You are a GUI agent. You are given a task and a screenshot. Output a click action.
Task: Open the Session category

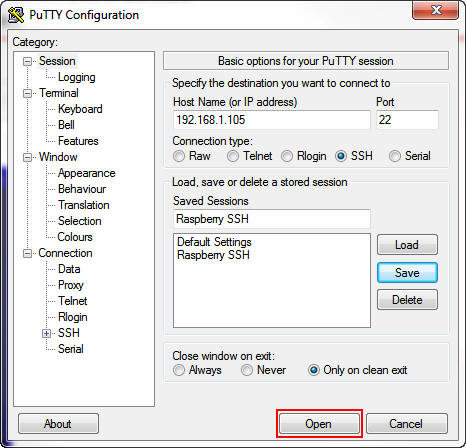pyautogui.click(x=57, y=61)
